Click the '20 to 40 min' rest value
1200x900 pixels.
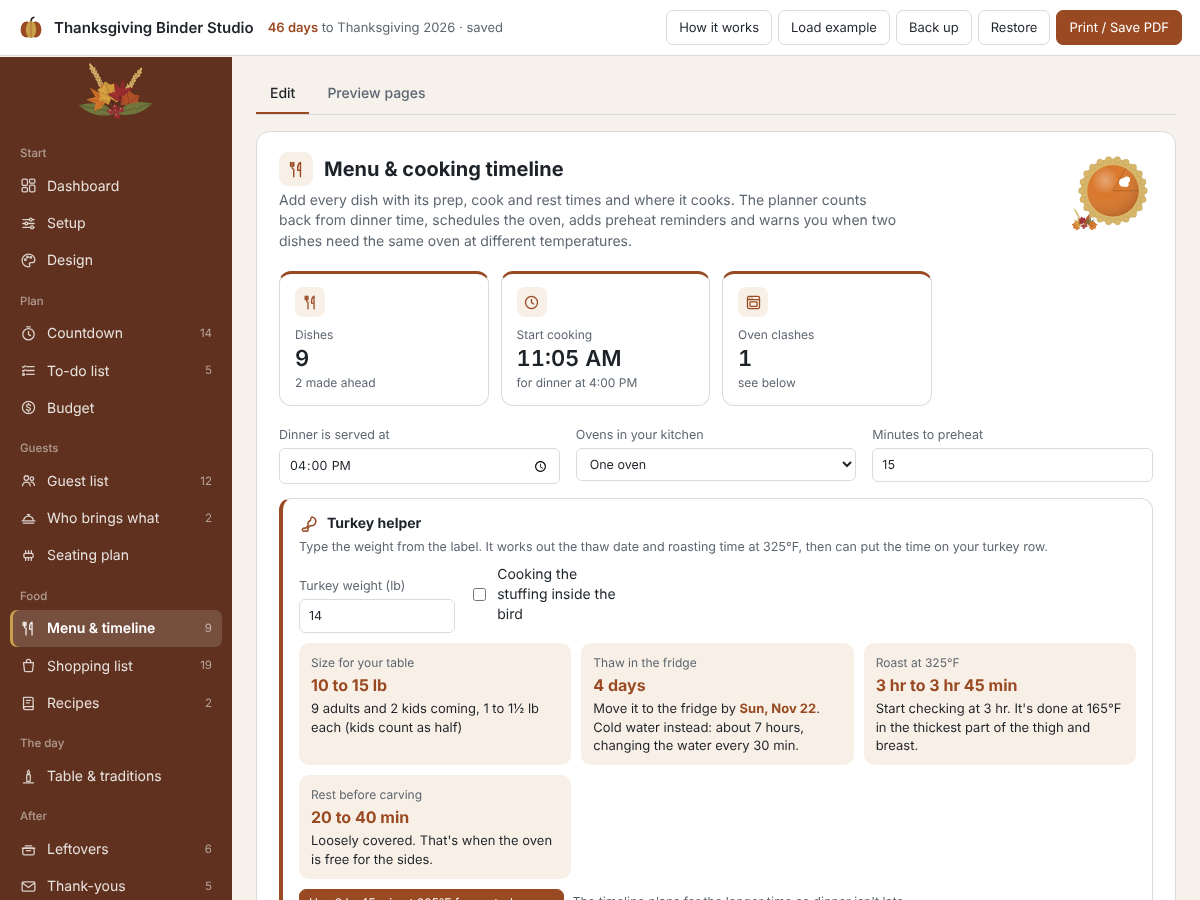(360, 817)
